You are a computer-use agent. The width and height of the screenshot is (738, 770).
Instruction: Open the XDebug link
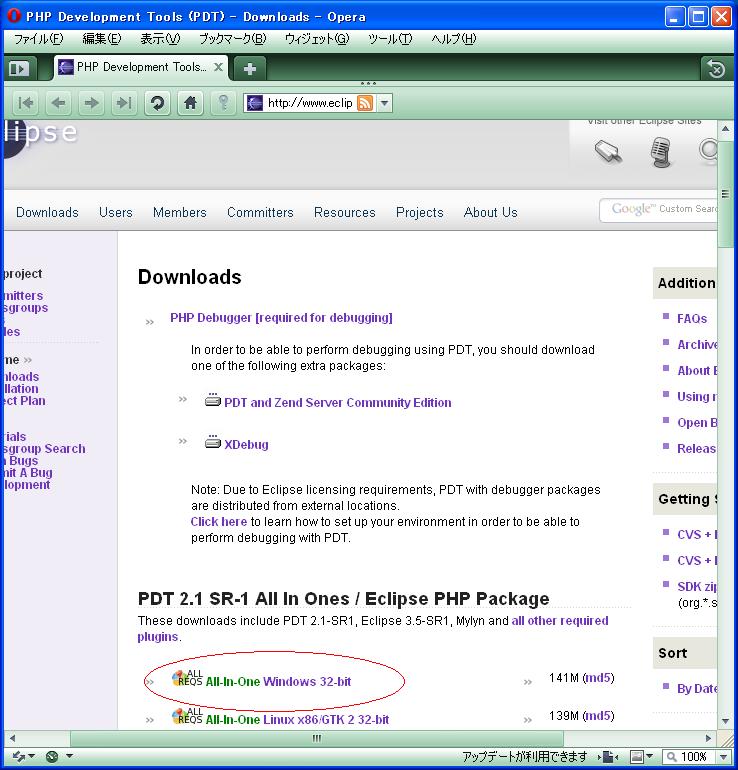click(246, 444)
